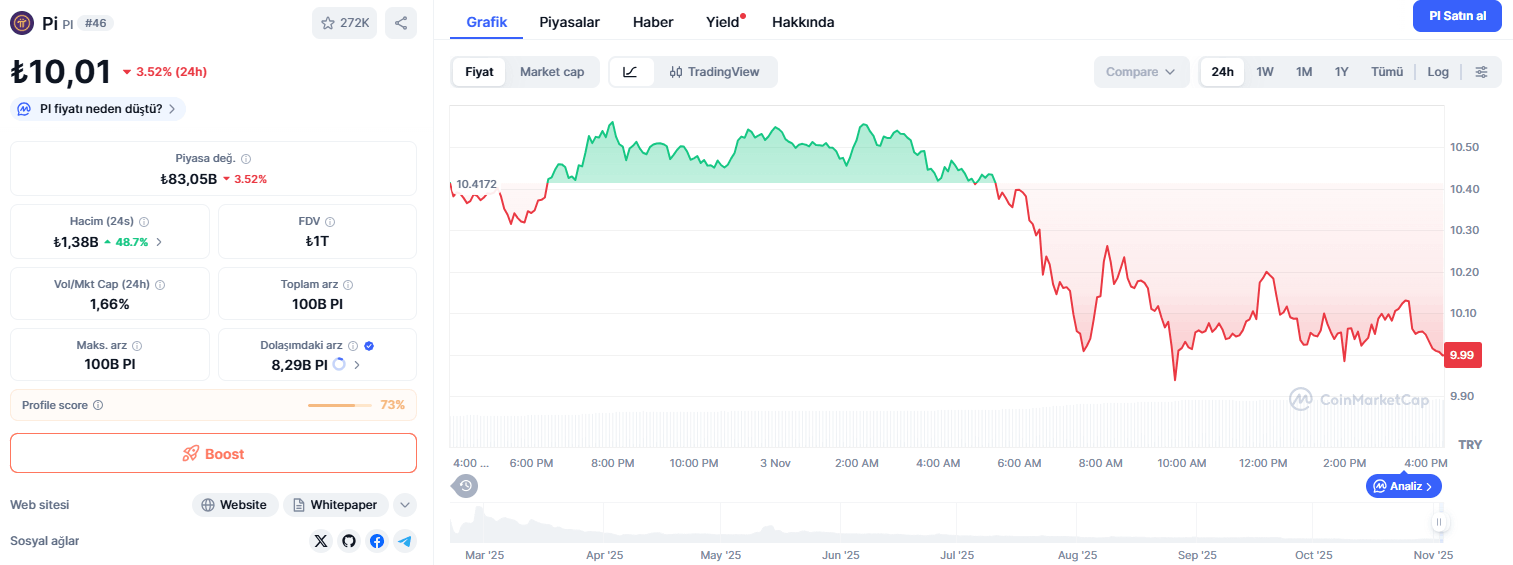Expand more website links chevron
The width and height of the screenshot is (1513, 565).
[x=405, y=505]
